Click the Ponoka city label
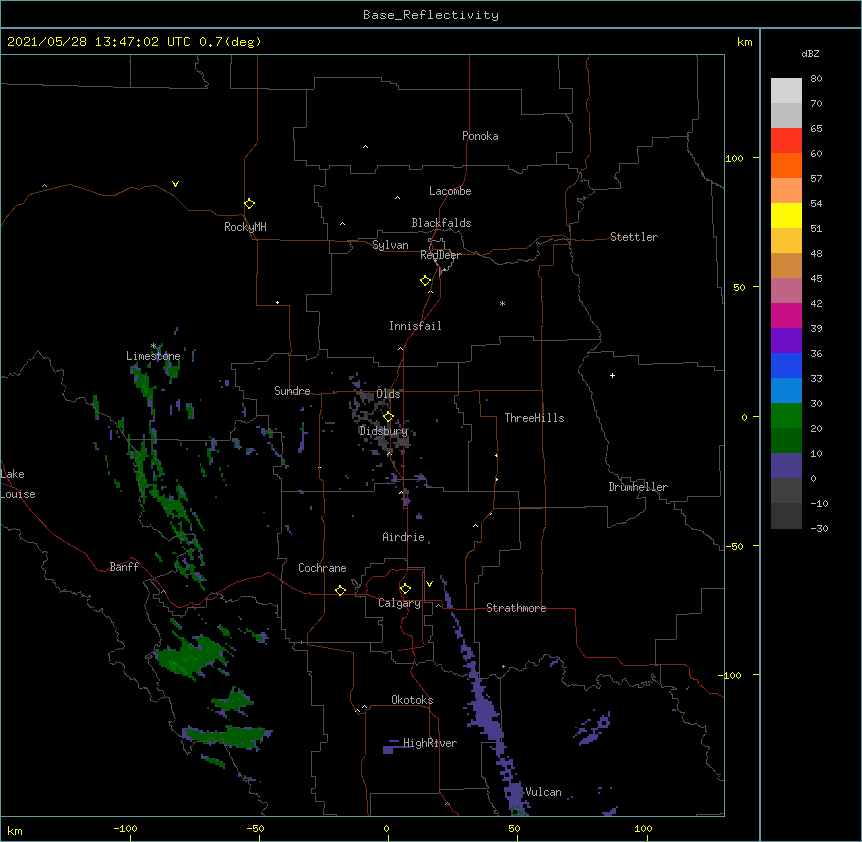 pos(480,136)
